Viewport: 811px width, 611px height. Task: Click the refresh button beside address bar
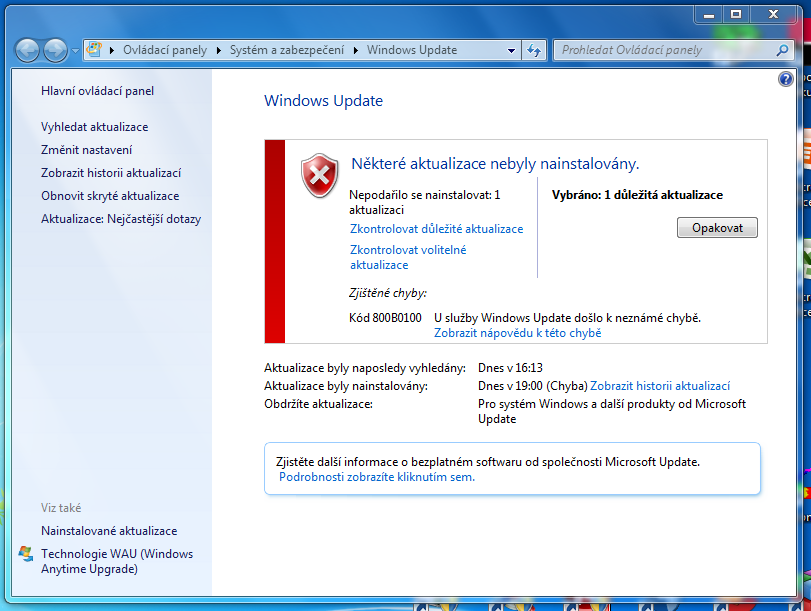[x=533, y=50]
